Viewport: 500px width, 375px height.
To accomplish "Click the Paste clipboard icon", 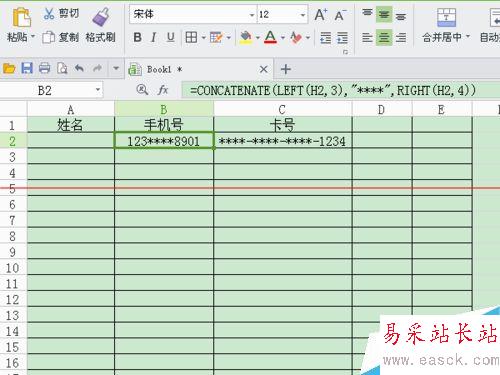I will (21, 17).
